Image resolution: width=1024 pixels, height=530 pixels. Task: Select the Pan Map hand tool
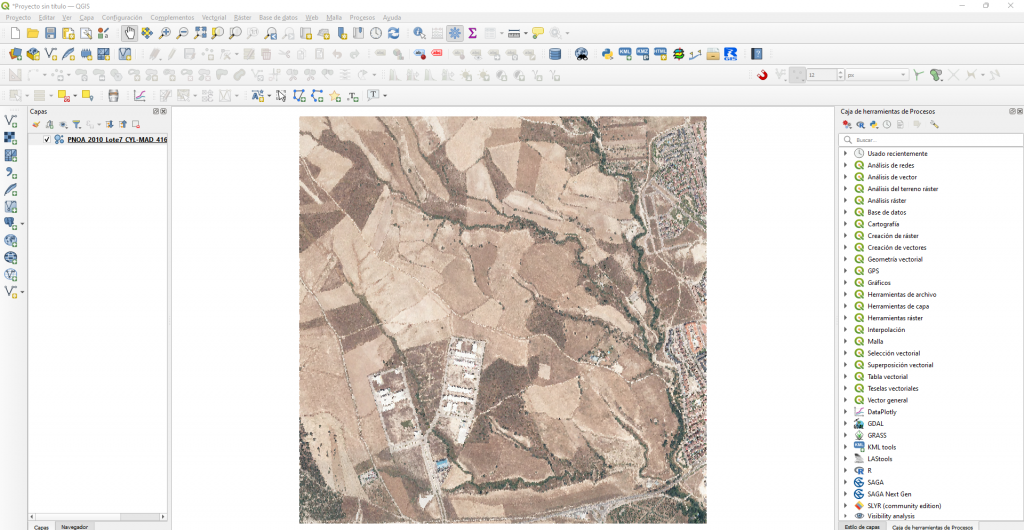130,33
